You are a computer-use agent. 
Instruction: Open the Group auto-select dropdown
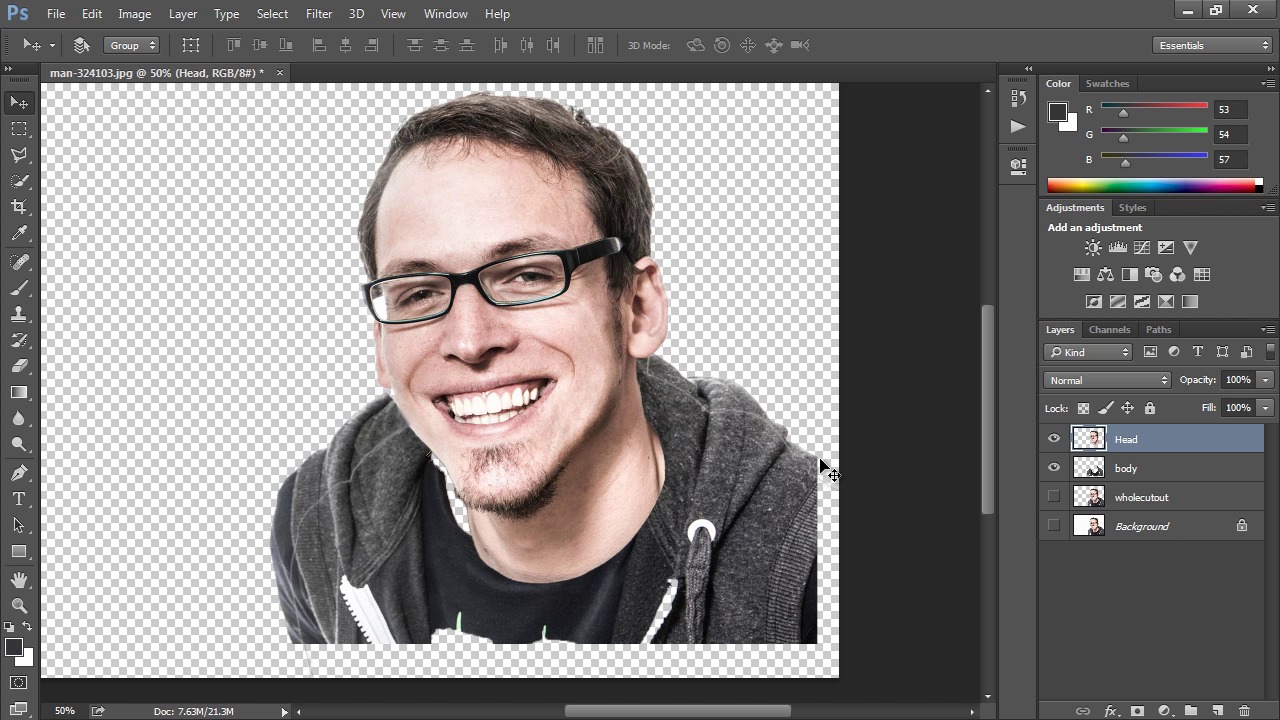click(x=132, y=45)
